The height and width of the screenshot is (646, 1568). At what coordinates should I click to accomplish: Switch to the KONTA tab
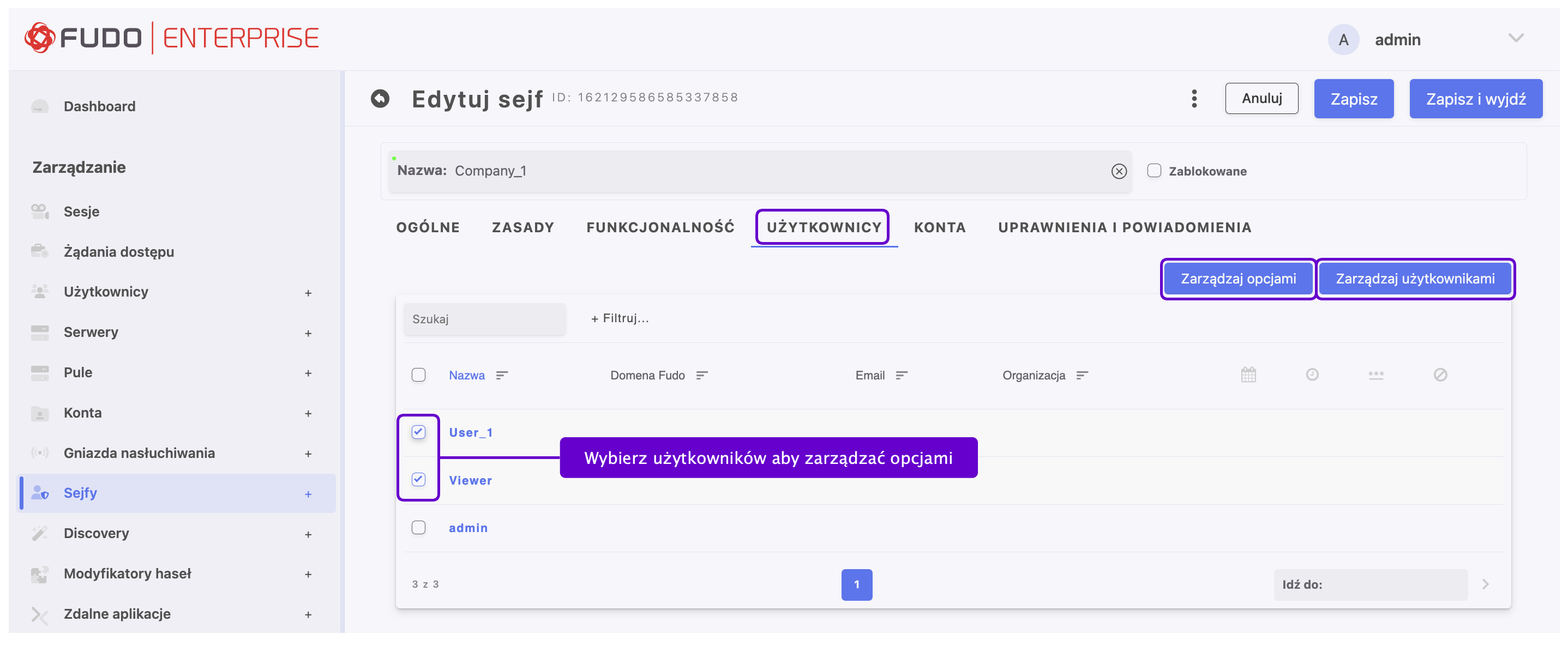(939, 227)
